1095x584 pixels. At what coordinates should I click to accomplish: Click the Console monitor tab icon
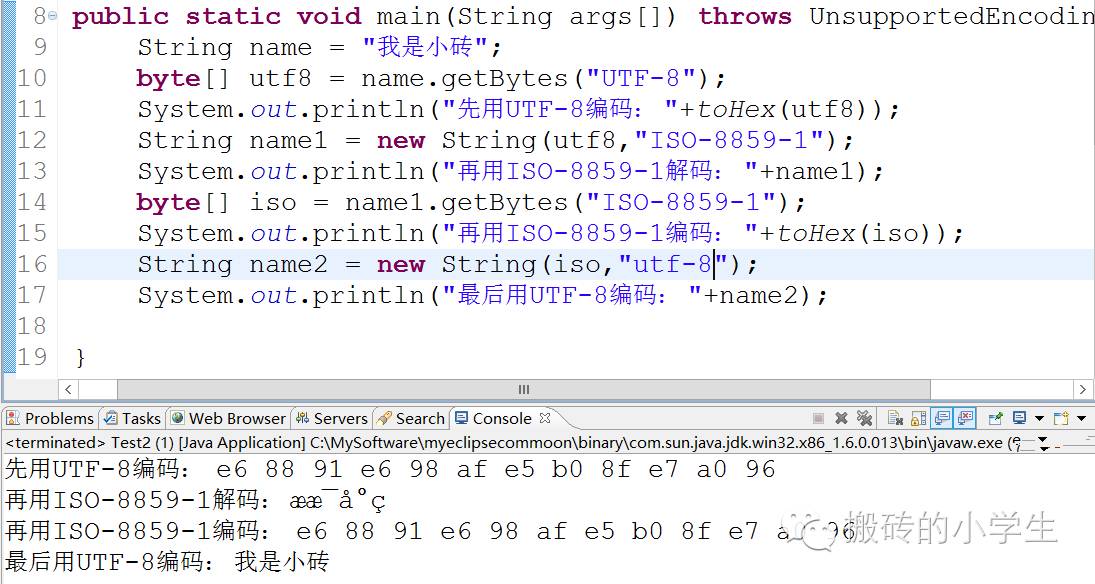pyautogui.click(x=461, y=418)
